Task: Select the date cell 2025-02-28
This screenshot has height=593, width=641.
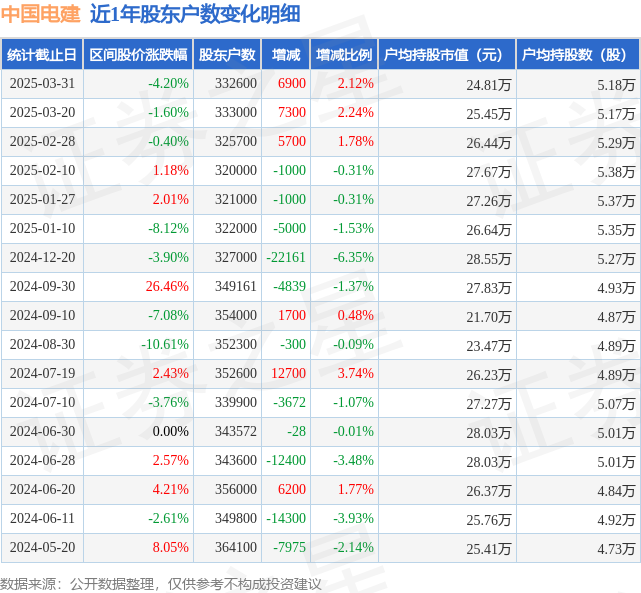Action: click(43, 141)
